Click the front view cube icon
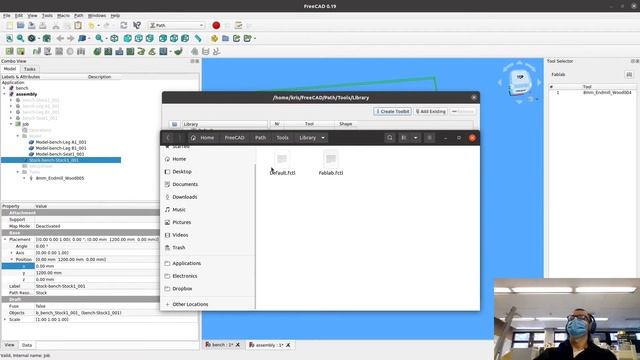The width and height of the screenshot is (640, 360). (128, 38)
